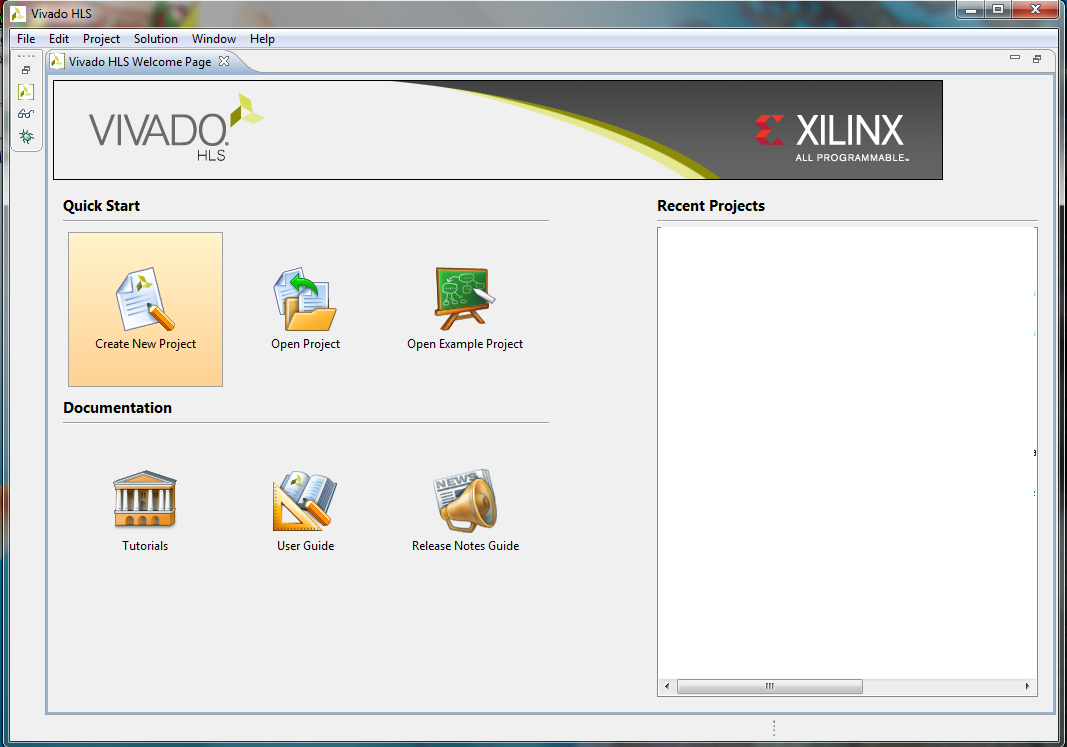Click the Recent Projects horizontal scrollbar thumb

770,686
